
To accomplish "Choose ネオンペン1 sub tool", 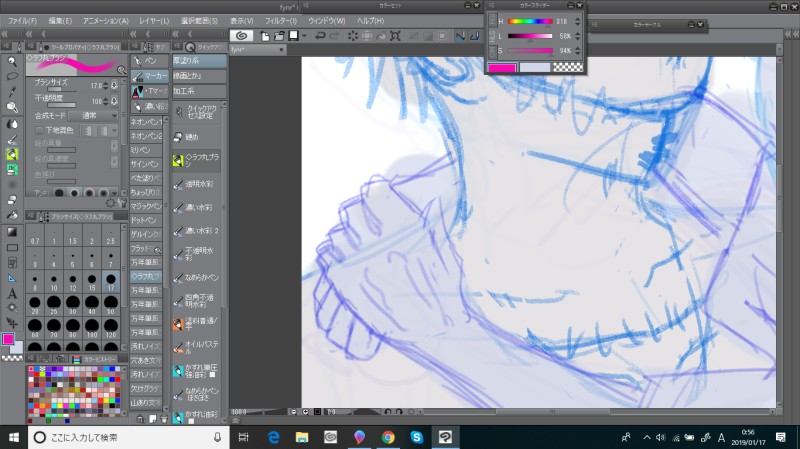I will (146, 122).
